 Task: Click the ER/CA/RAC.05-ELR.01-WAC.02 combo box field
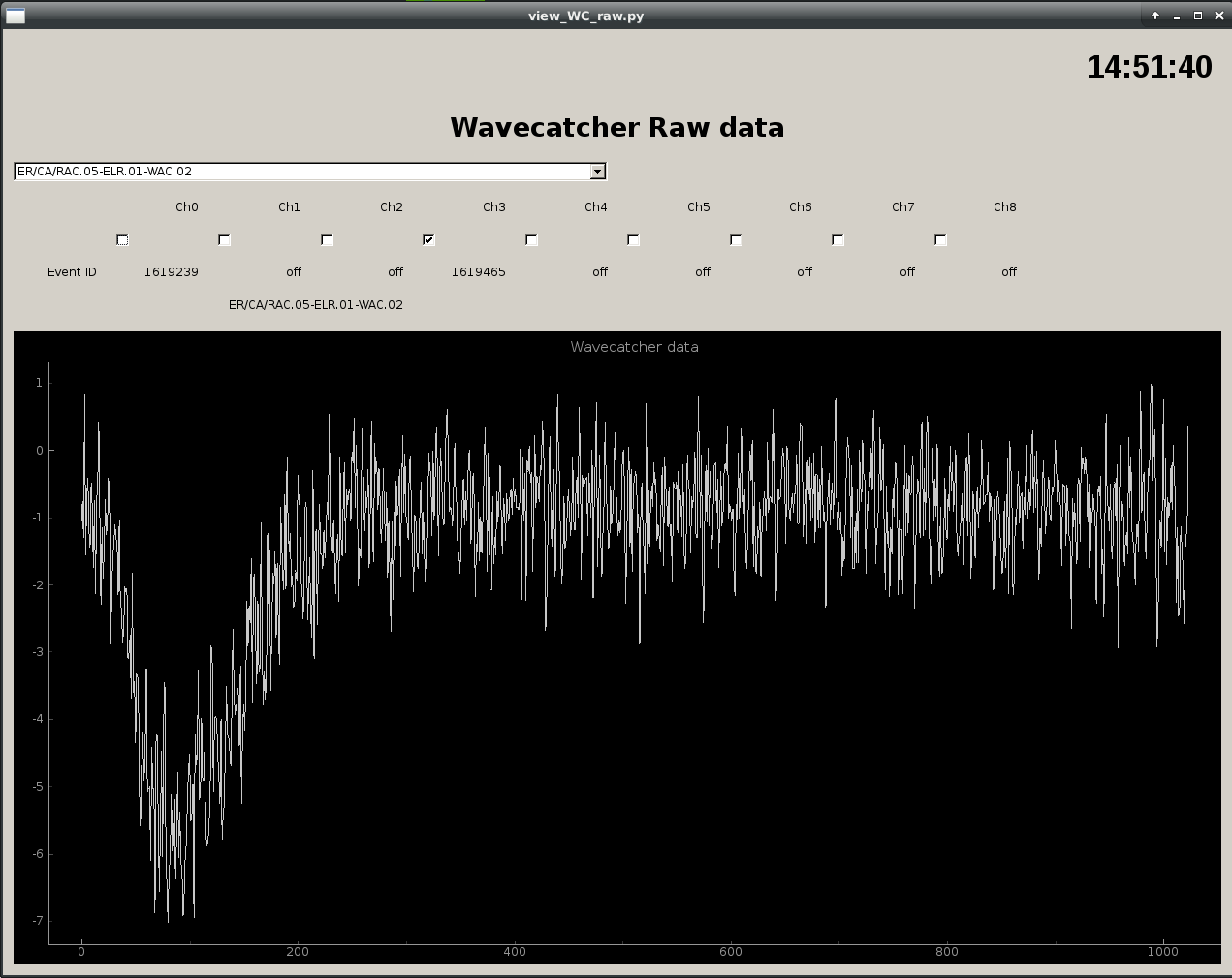(x=302, y=172)
